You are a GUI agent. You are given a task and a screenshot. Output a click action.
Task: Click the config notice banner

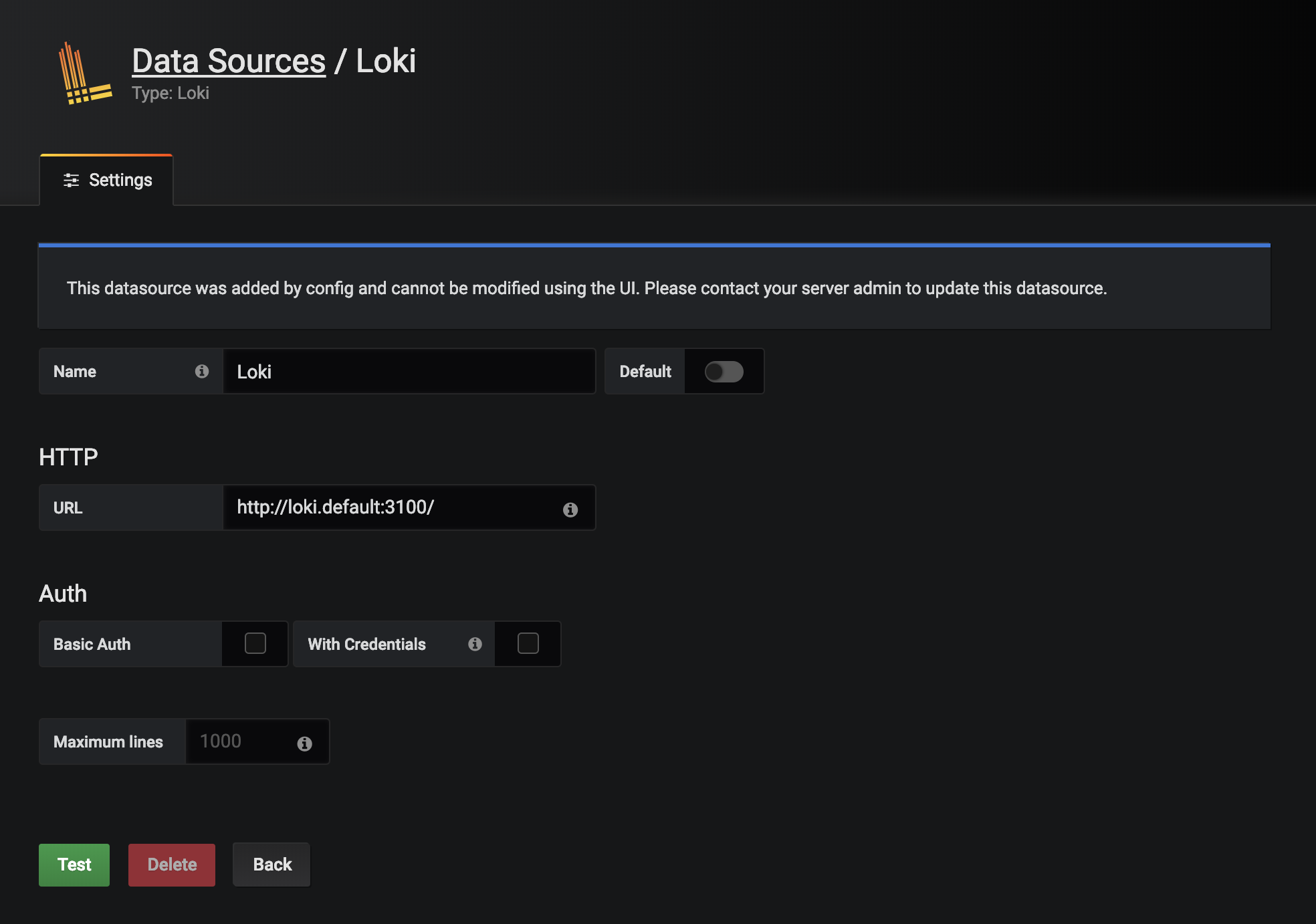(654, 287)
